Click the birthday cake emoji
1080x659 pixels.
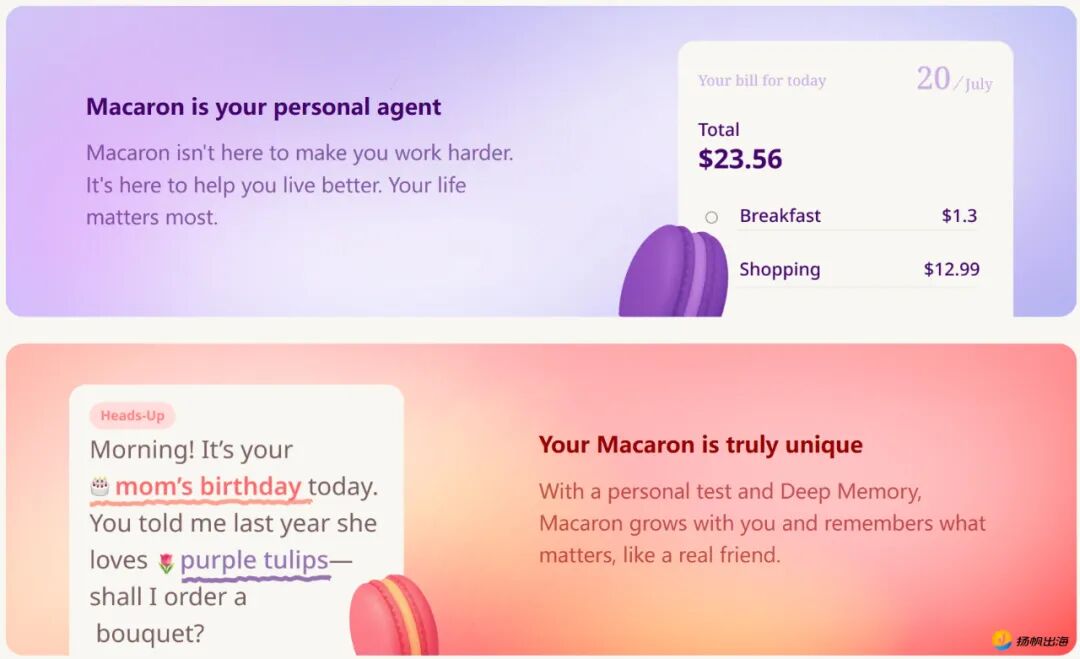100,487
